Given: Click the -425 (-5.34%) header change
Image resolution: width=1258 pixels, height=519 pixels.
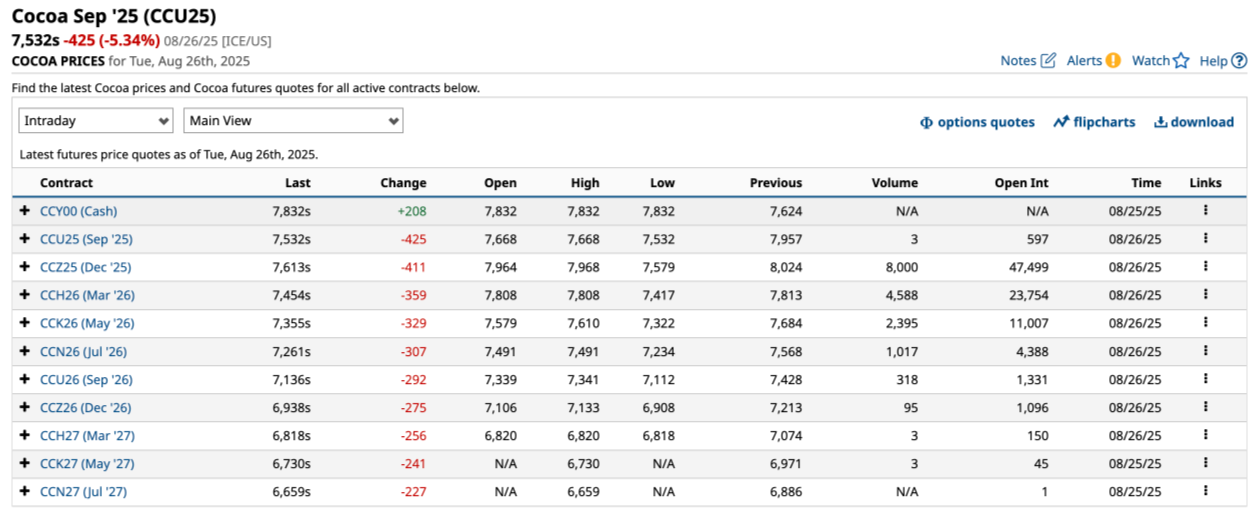Looking at the screenshot, I should [111, 40].
